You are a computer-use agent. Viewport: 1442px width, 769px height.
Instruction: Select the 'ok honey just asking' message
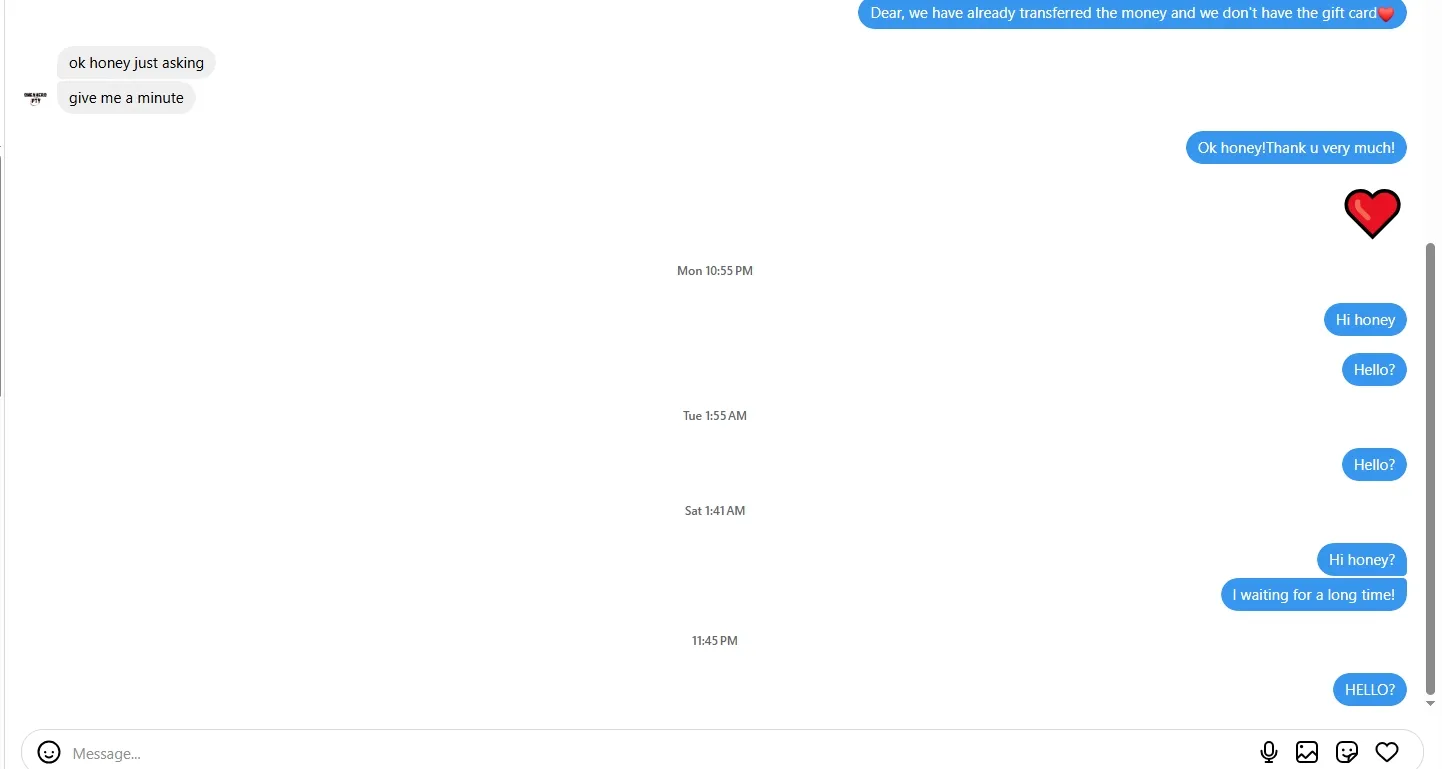point(136,63)
